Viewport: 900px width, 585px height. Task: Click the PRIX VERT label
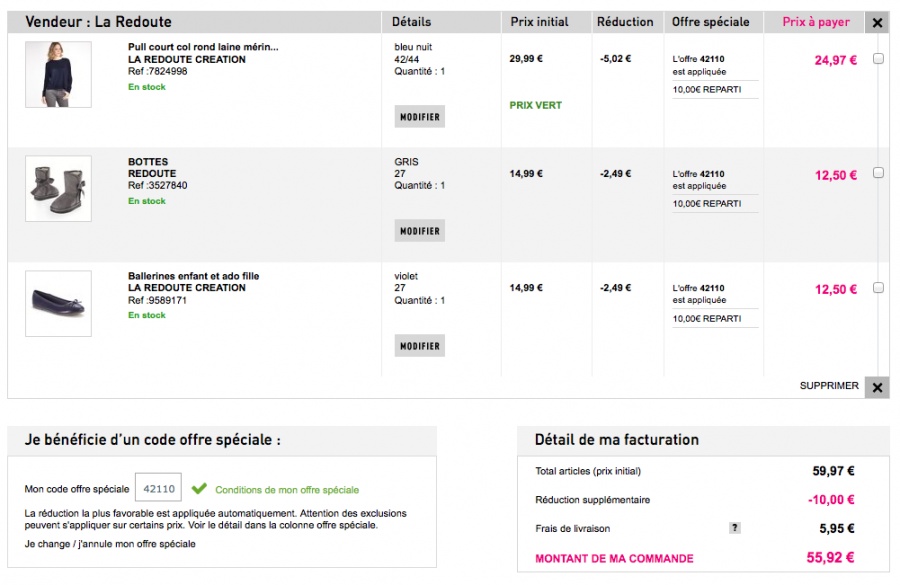(536, 105)
